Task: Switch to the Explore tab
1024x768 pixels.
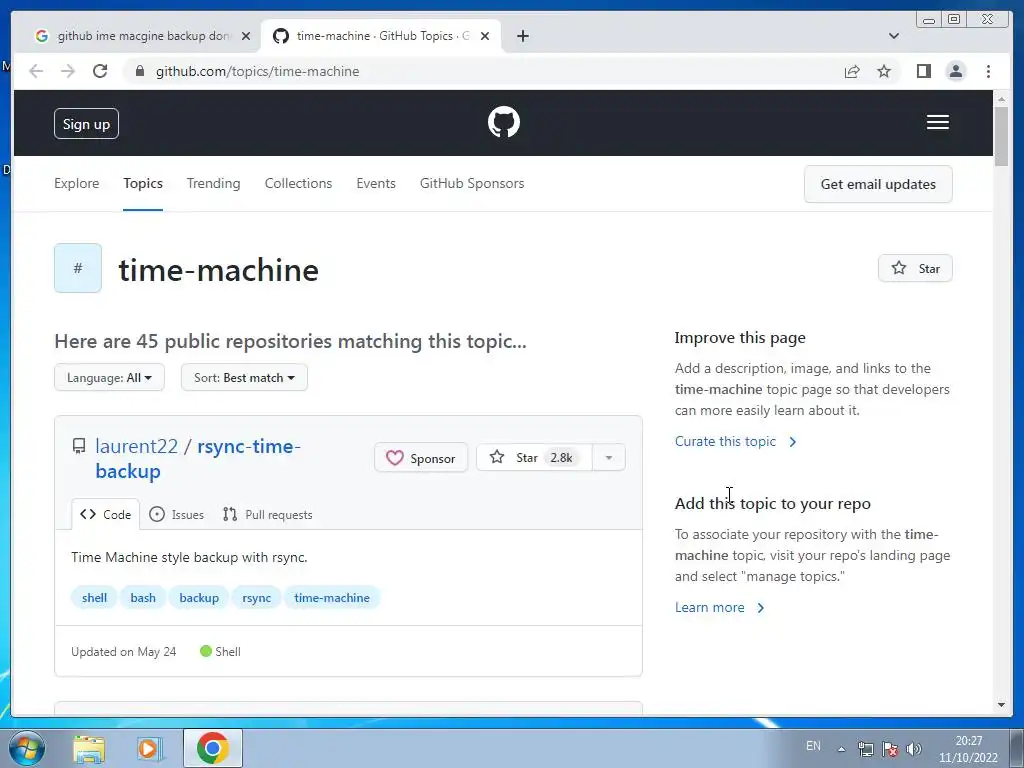Action: point(76,184)
